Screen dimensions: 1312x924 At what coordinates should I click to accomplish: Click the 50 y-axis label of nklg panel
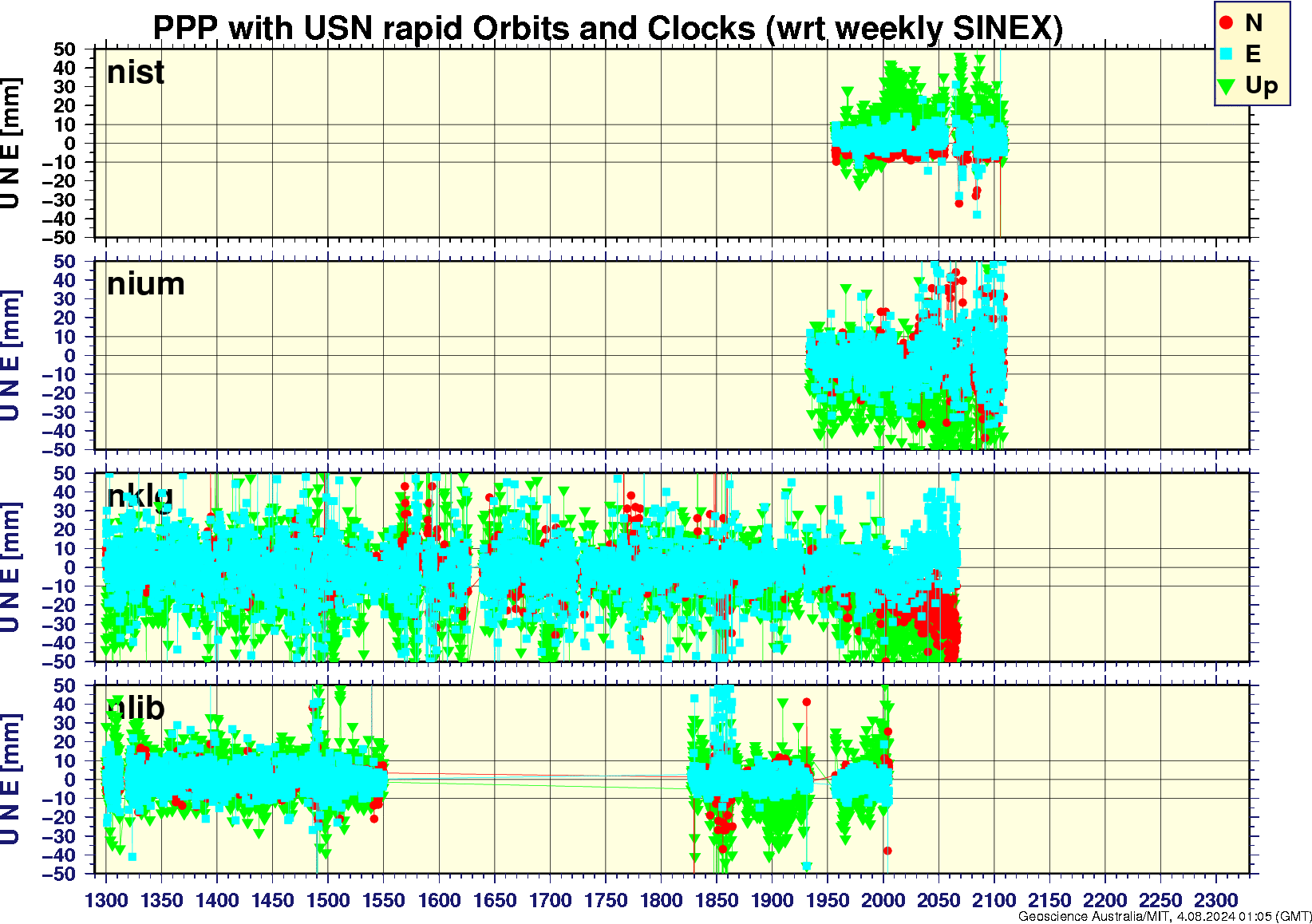pos(65,473)
